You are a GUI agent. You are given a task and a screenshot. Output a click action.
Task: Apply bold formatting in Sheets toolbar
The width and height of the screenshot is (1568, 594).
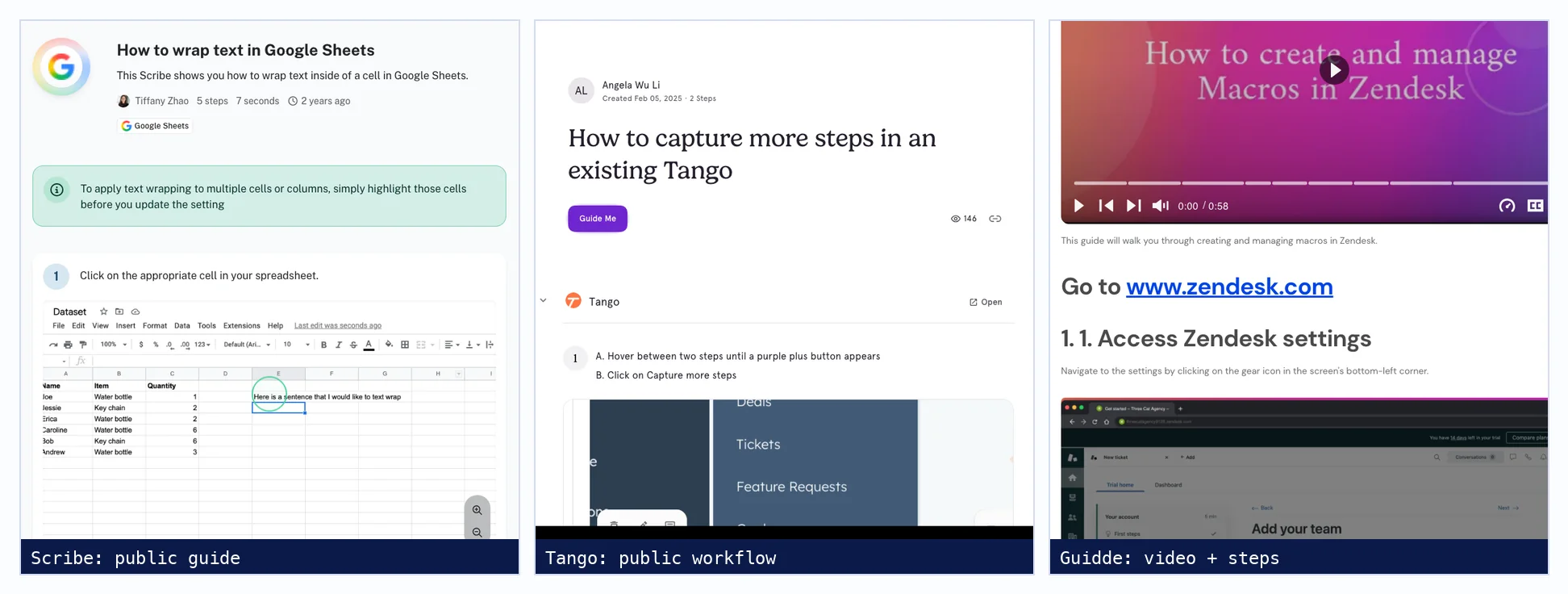(x=323, y=345)
